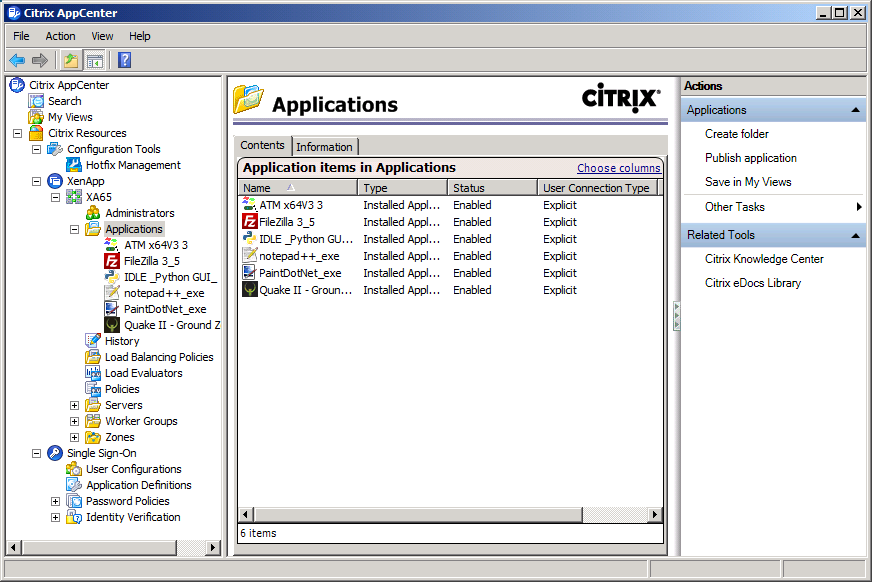The image size is (872, 582).
Task: Collapse the Applications actions section
Action: pyautogui.click(x=855, y=110)
